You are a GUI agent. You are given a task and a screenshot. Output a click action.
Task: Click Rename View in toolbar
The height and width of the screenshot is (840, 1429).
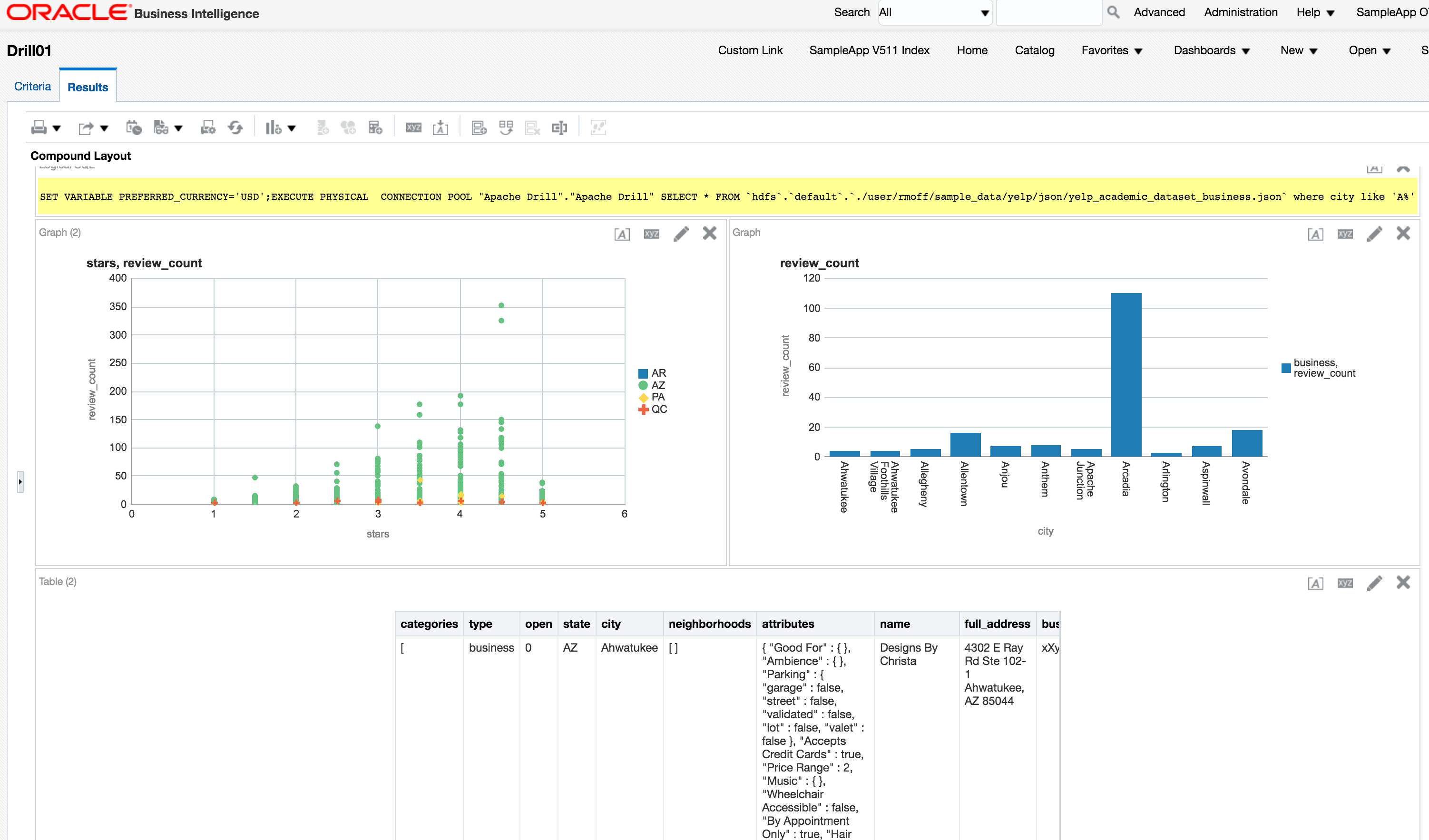tap(414, 127)
